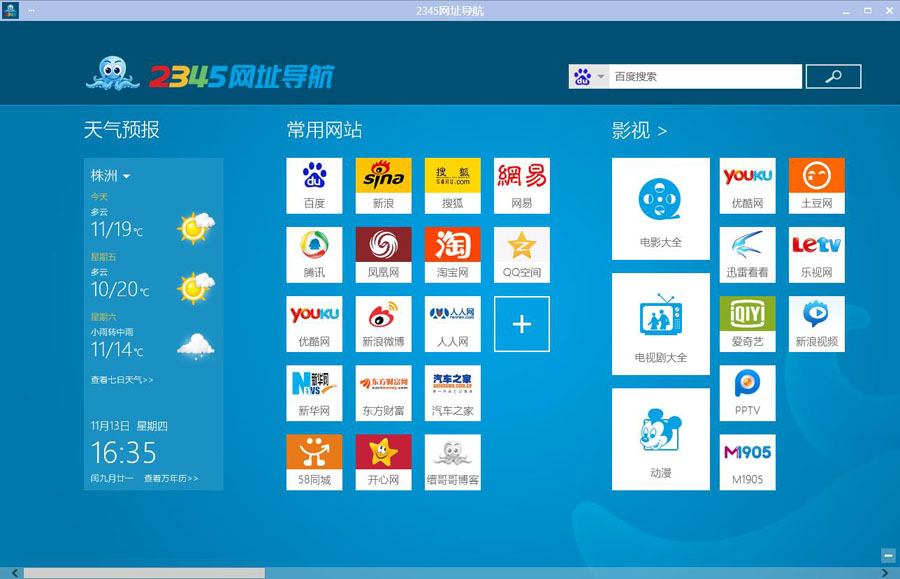This screenshot has width=900, height=579.
Task: Open the 爱奇艺 (iQIYI) video tile
Action: [x=747, y=324]
